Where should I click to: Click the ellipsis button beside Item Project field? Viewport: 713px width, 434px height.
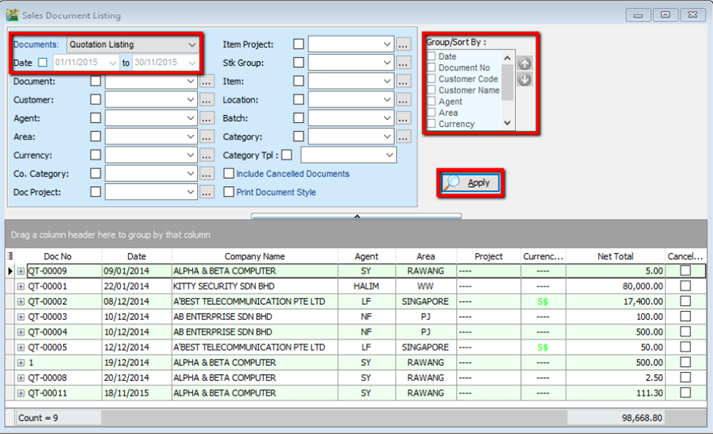403,44
